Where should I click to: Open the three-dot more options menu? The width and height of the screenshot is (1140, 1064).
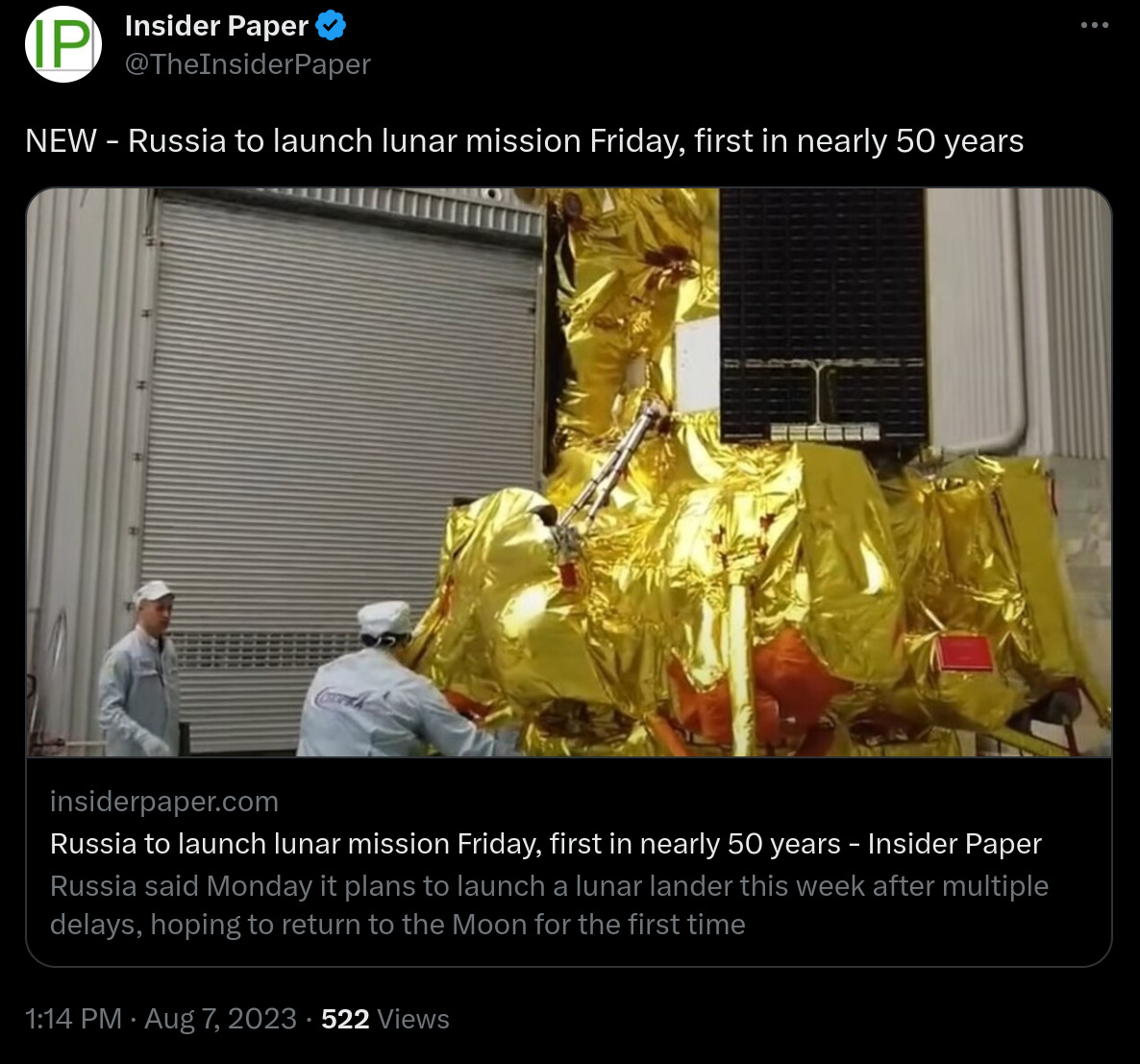coord(1094,25)
